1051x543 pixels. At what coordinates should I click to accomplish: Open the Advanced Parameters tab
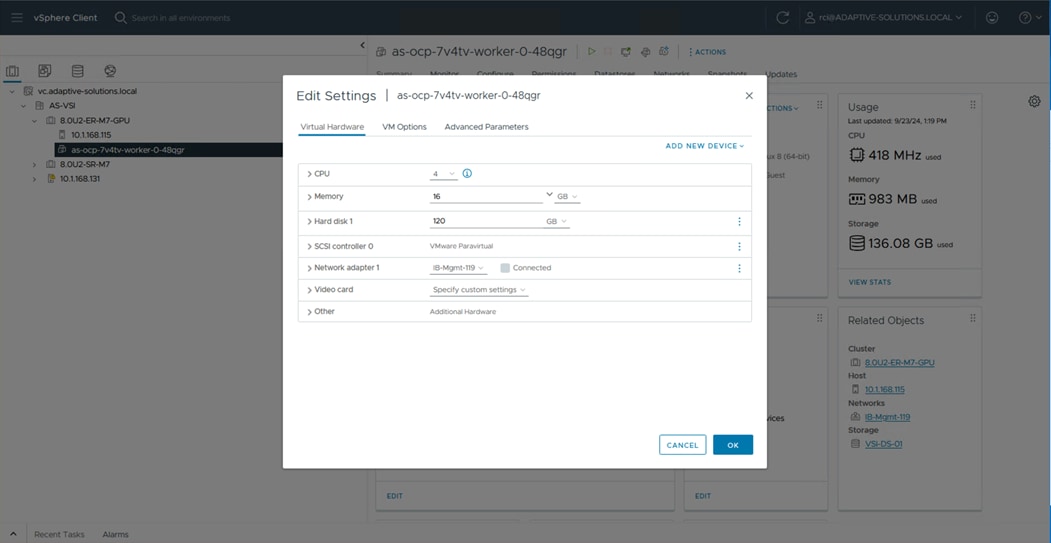tap(486, 127)
